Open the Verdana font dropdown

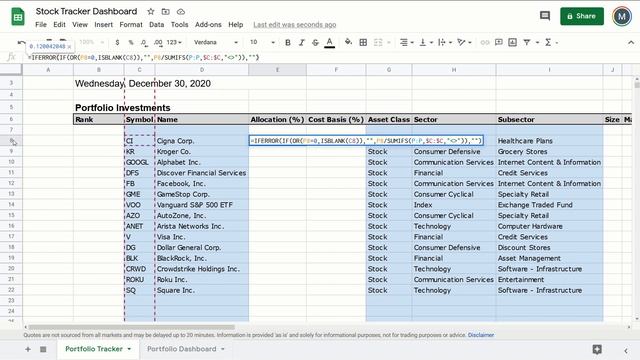point(216,42)
